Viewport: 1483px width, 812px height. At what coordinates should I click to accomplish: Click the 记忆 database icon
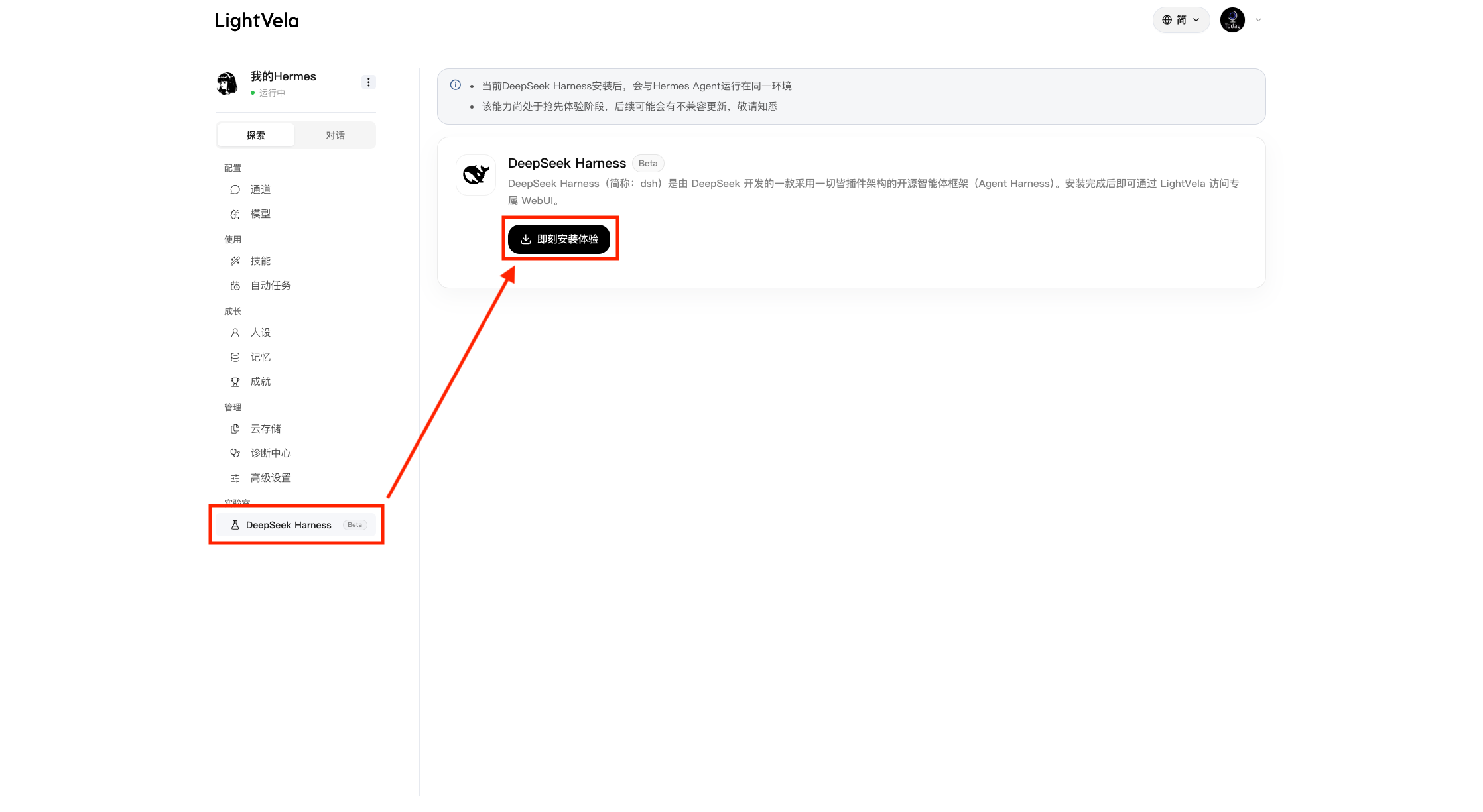click(x=235, y=357)
